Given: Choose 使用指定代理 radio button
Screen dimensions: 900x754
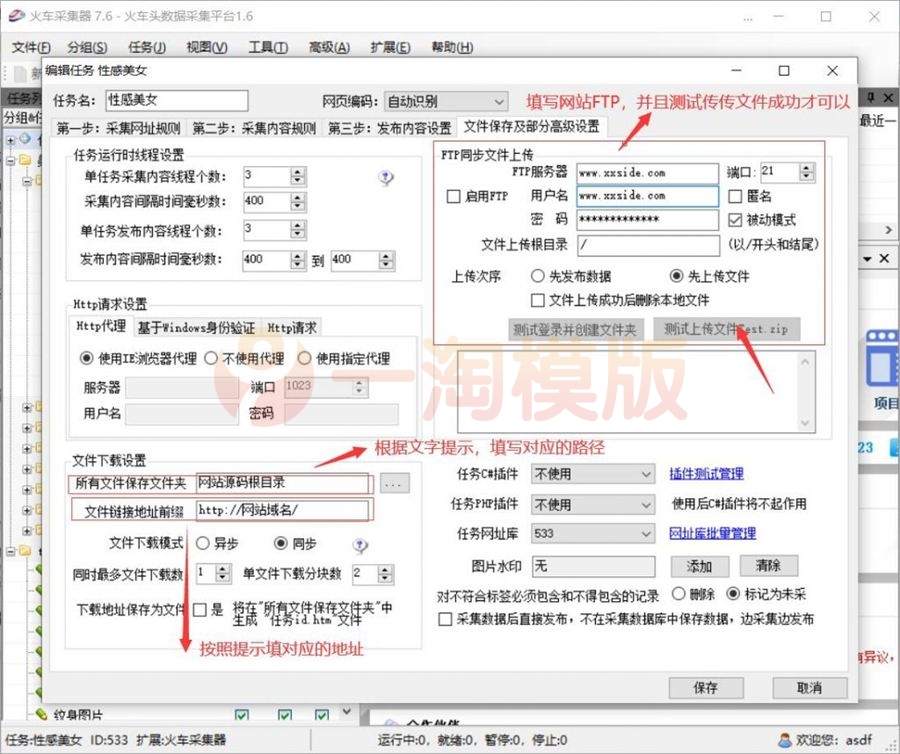Looking at the screenshot, I should pyautogui.click(x=304, y=359).
